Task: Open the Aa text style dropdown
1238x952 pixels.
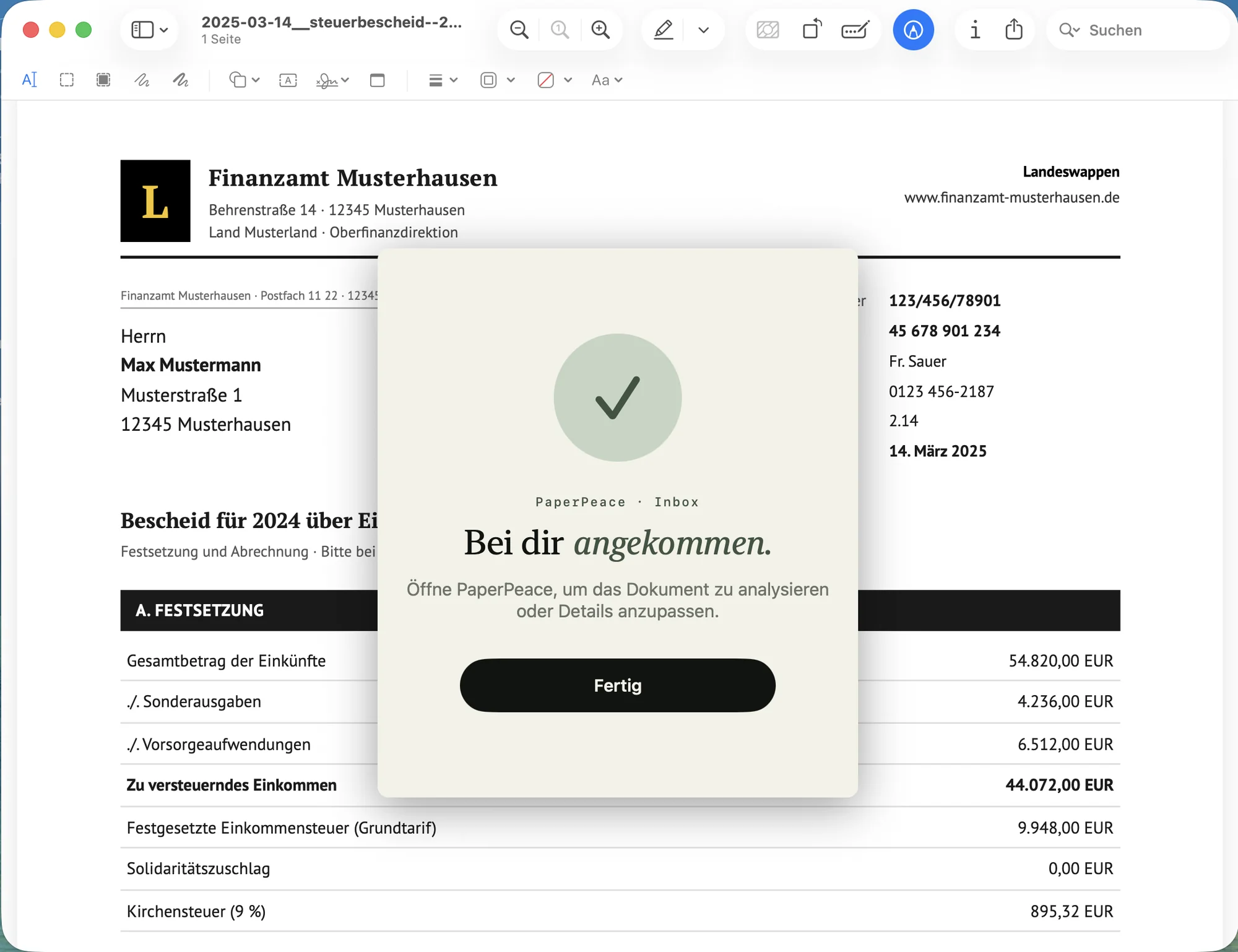Action: (x=607, y=80)
